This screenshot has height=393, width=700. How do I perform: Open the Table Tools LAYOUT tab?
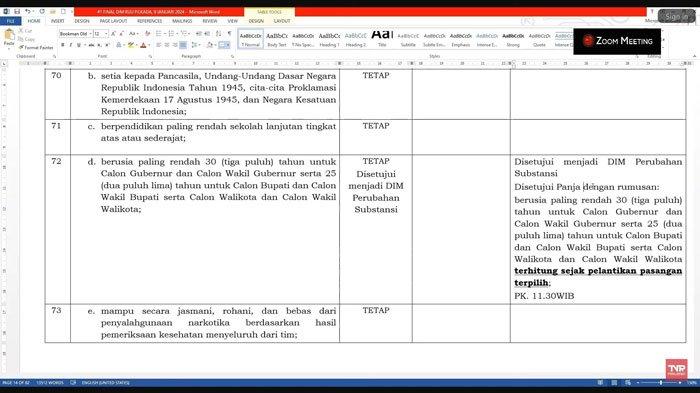click(x=282, y=21)
